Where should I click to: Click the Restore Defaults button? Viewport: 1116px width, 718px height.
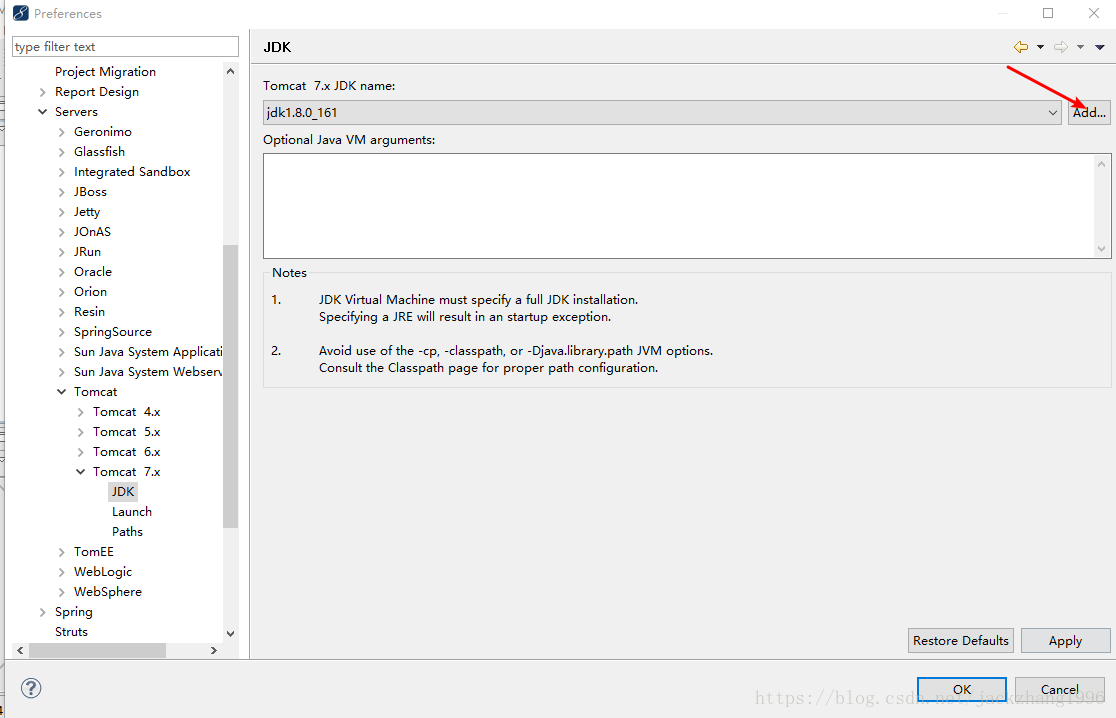(x=961, y=640)
